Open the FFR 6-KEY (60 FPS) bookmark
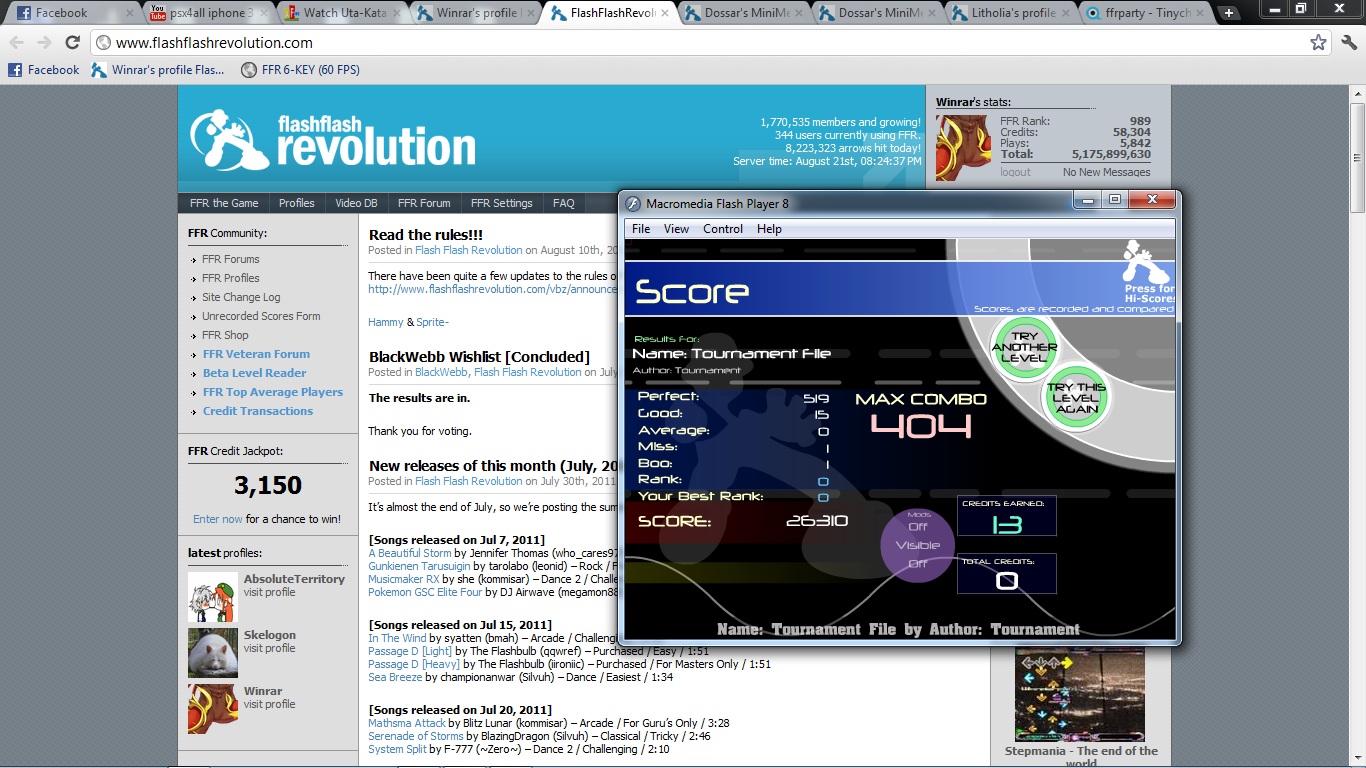 301,70
